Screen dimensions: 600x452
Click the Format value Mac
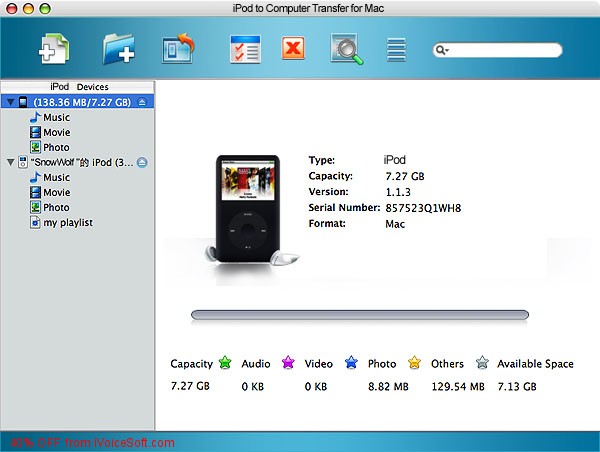pyautogui.click(x=395, y=224)
